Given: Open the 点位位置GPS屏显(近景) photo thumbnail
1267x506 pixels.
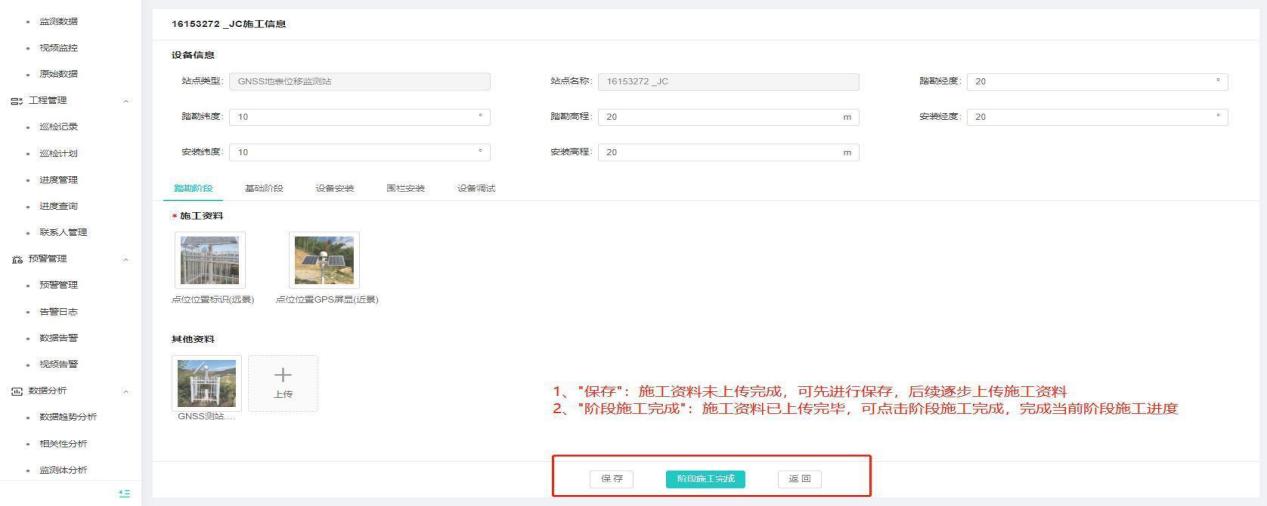Looking at the screenshot, I should coord(324,260).
